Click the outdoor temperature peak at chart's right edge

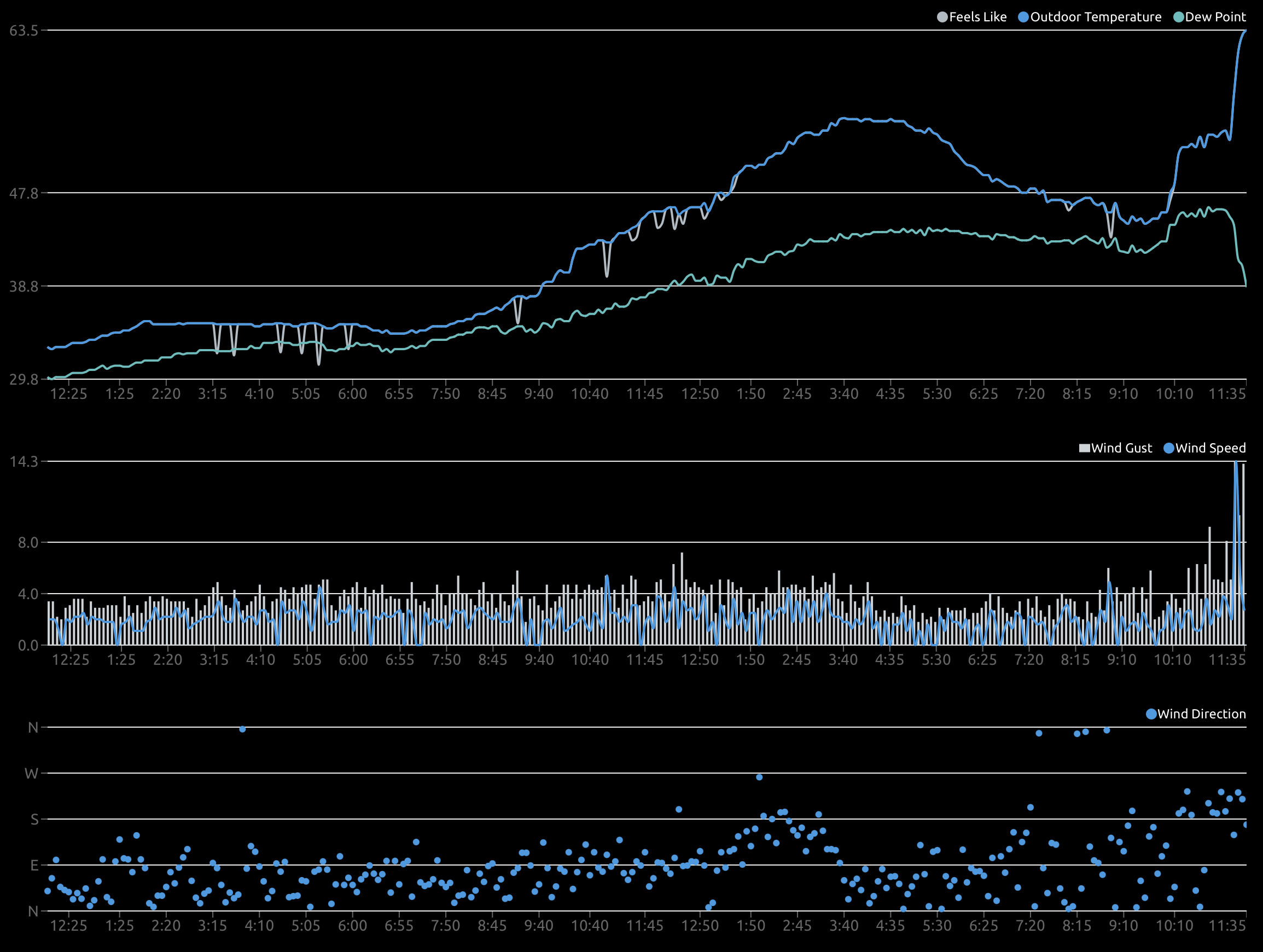coord(1245,31)
